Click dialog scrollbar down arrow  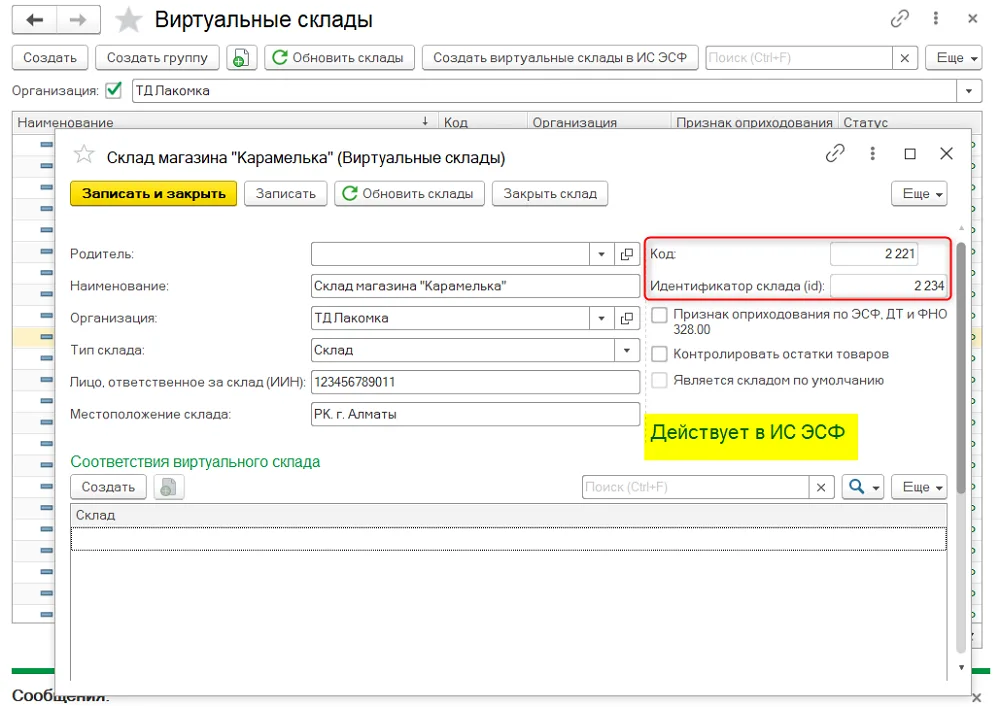pyautogui.click(x=962, y=667)
